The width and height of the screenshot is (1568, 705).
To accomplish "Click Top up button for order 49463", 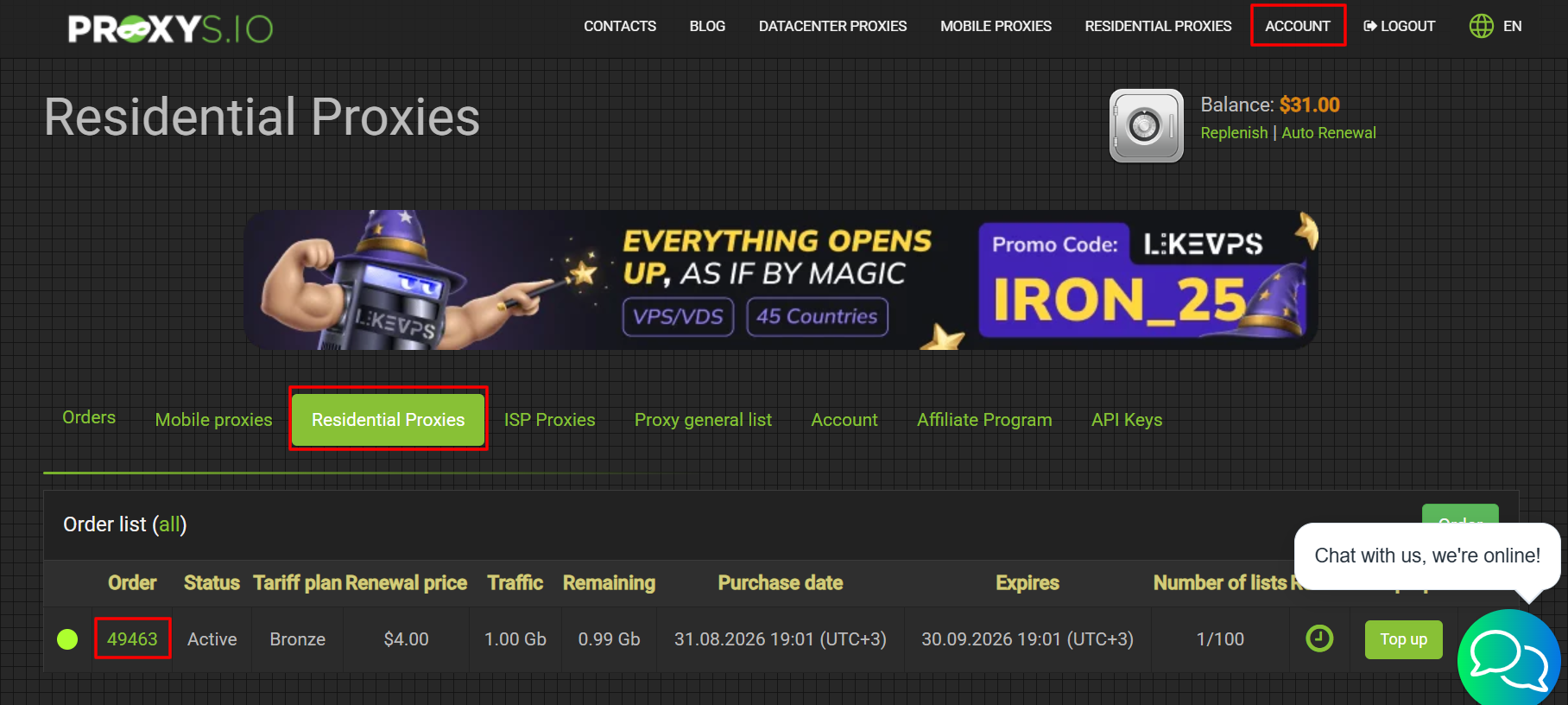I will pos(1403,639).
